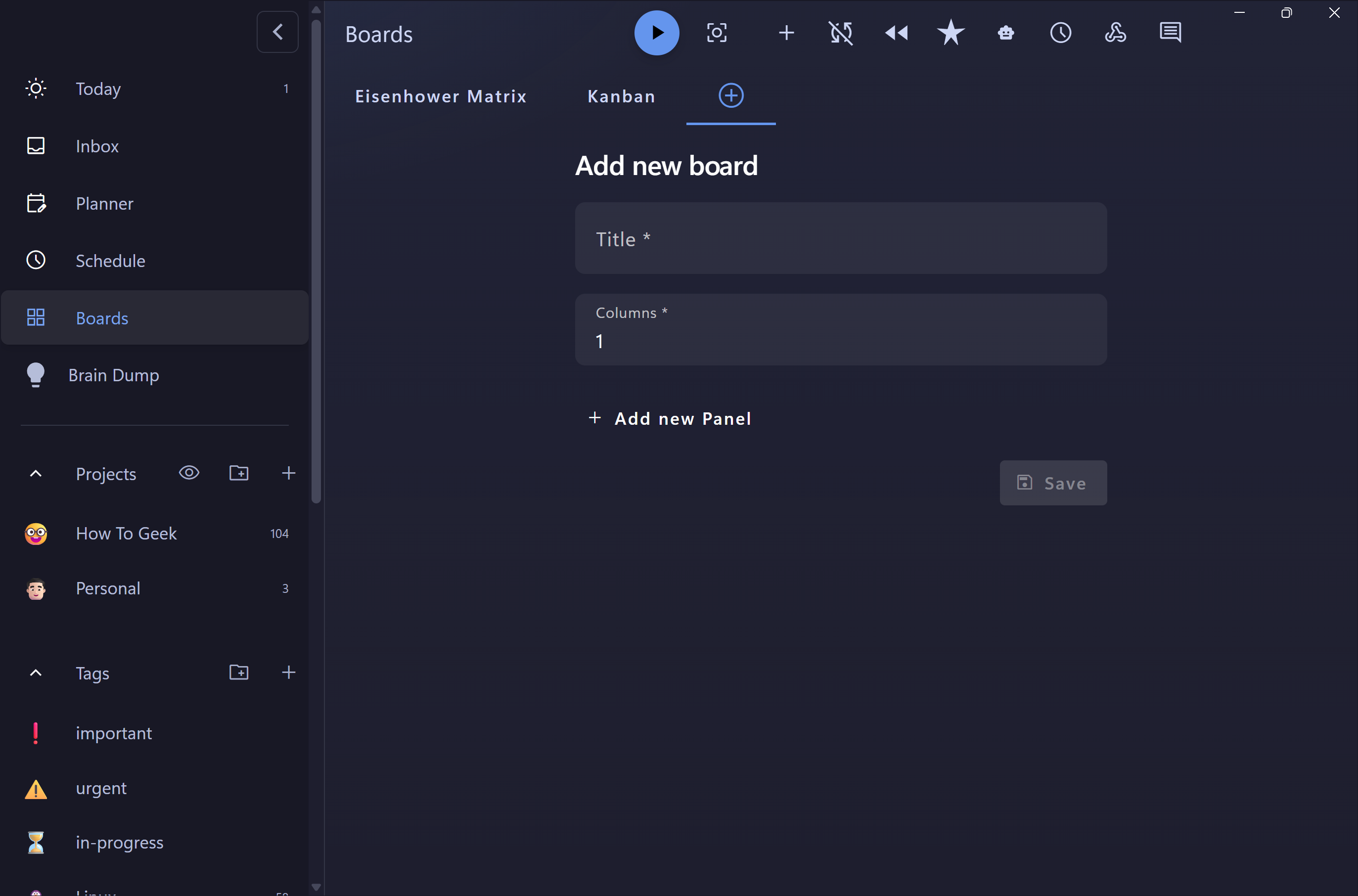Collapse sidebar with the back chevron button
This screenshot has height=896, width=1358.
tap(278, 32)
